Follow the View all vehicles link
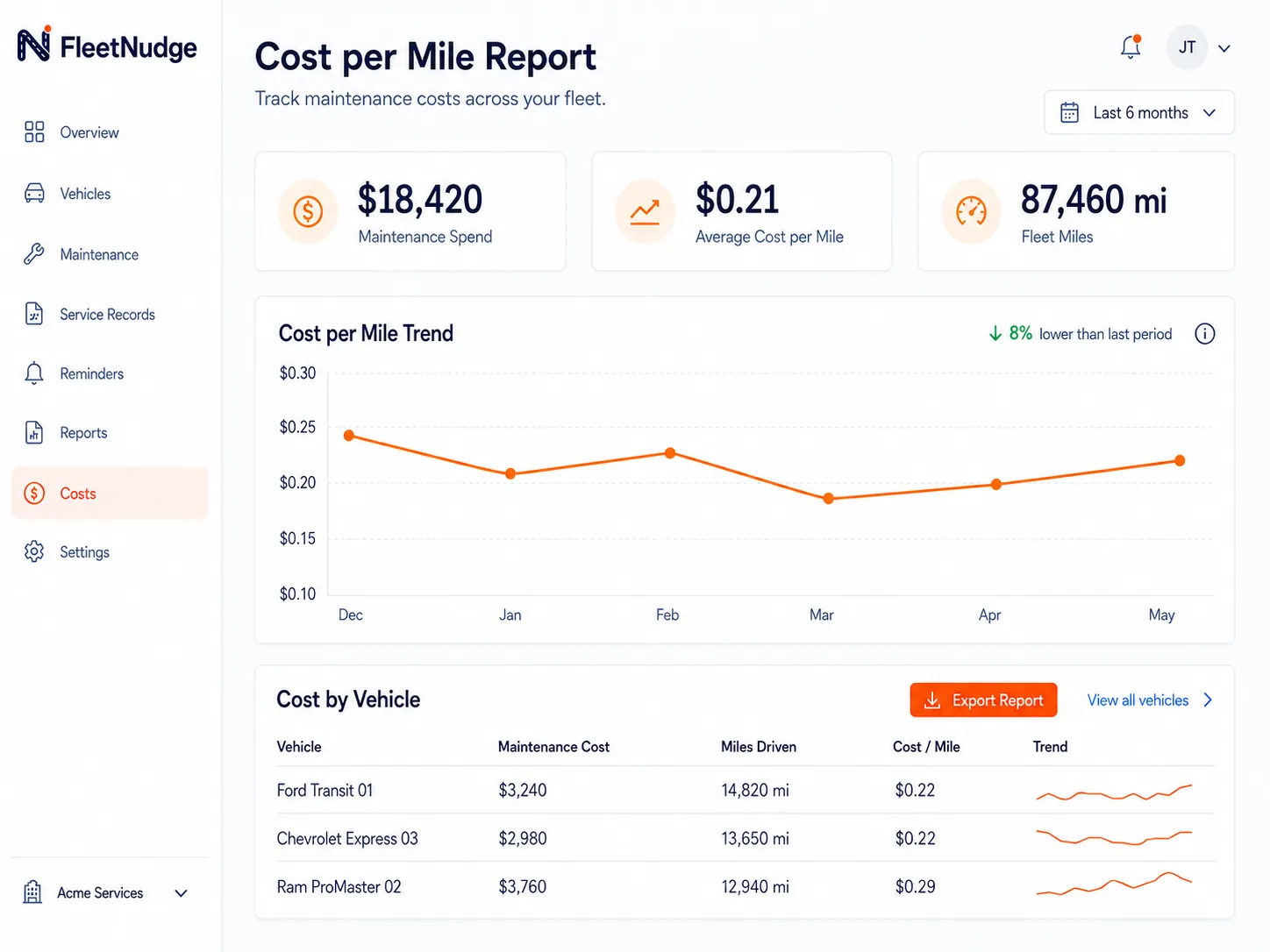 (x=1150, y=700)
